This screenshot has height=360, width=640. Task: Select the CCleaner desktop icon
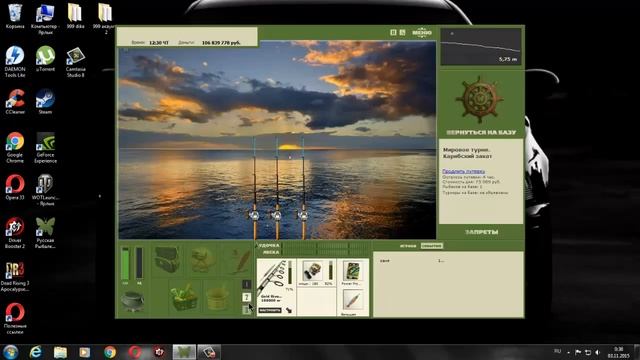pyautogui.click(x=15, y=102)
